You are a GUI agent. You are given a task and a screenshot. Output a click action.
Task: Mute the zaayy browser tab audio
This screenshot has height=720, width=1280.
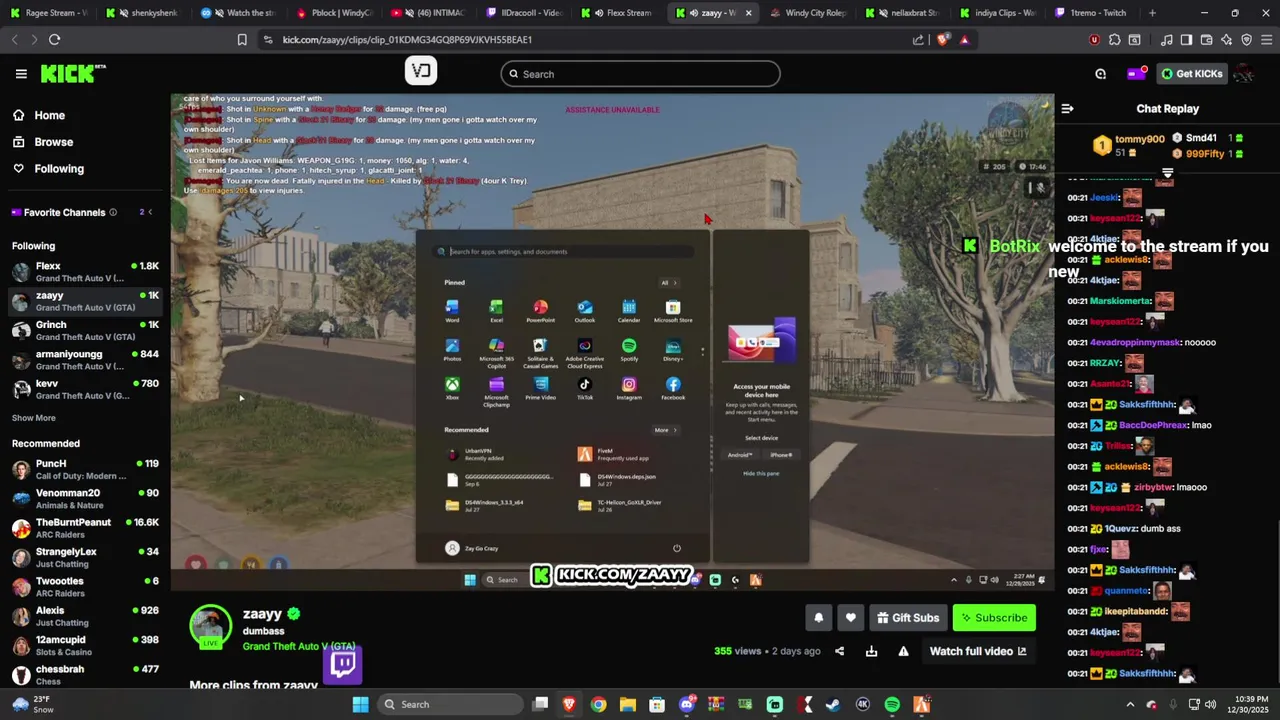click(x=693, y=13)
